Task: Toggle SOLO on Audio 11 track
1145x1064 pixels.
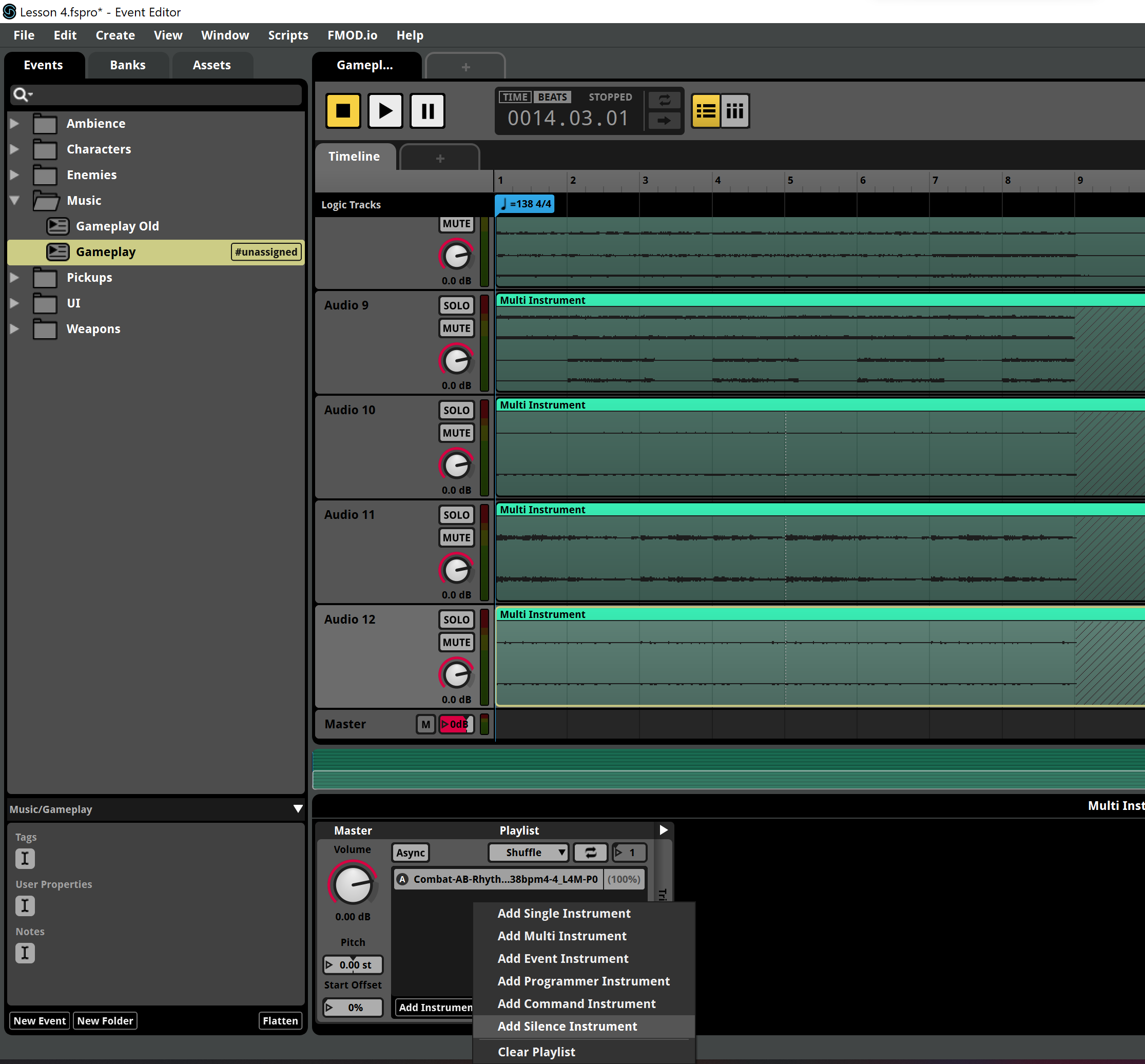Action: point(456,515)
